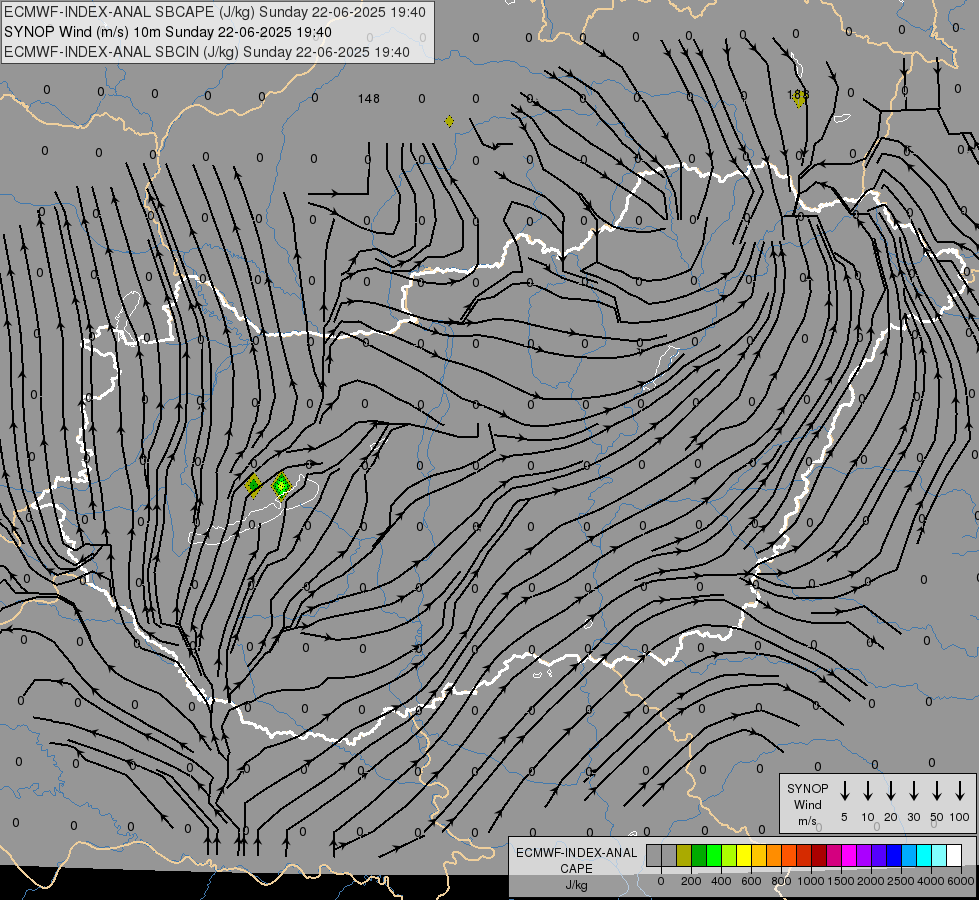
Task: Click the wind legend label 50
Action: [937, 817]
